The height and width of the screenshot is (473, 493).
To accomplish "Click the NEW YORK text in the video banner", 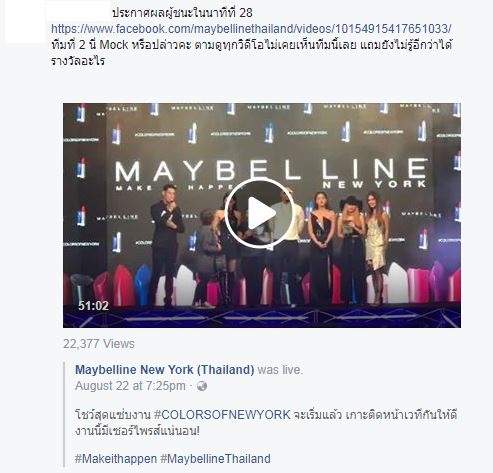I will pos(374,184).
